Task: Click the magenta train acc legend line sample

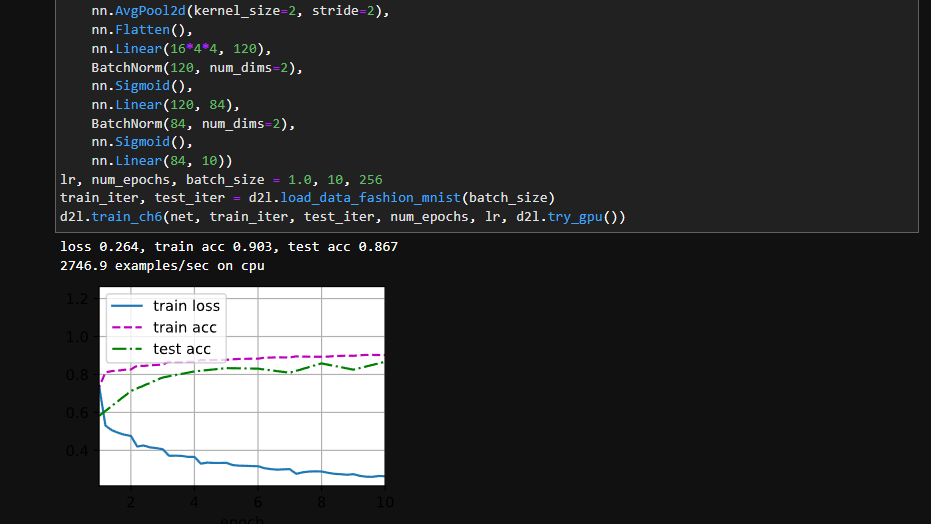Action: click(x=128, y=328)
